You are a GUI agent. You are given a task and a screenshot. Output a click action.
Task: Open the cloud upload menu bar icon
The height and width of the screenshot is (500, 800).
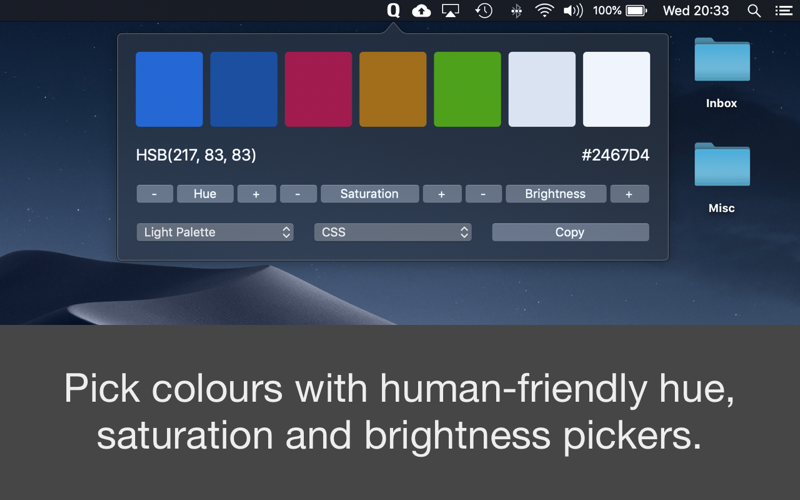click(421, 10)
